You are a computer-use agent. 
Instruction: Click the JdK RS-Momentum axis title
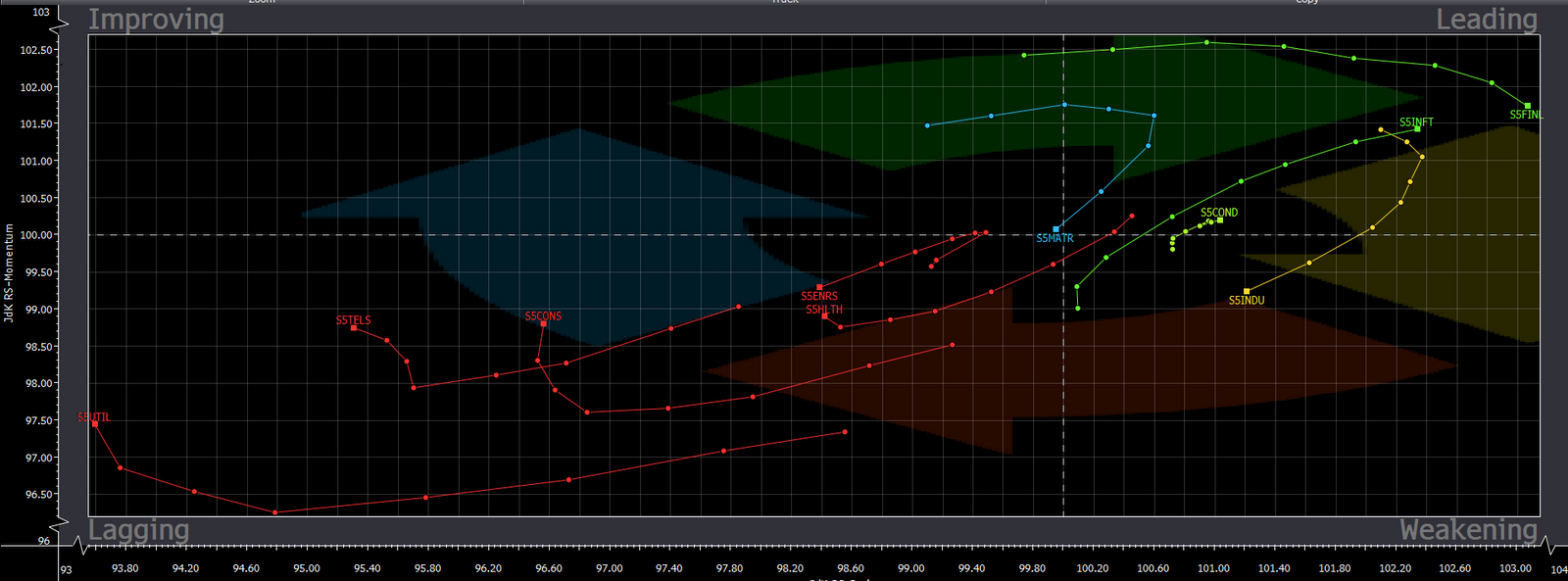pyautogui.click(x=9, y=272)
